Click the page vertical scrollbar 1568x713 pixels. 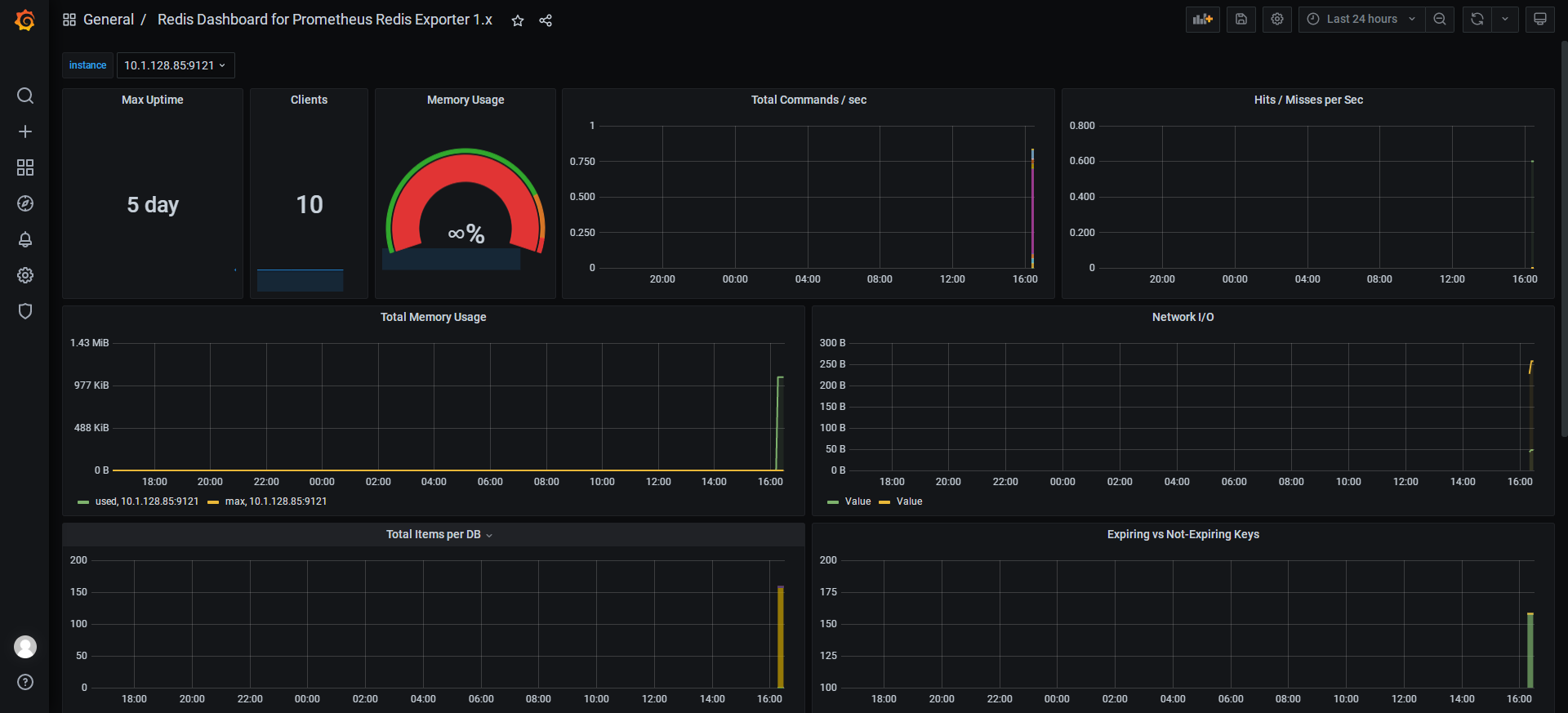pyautogui.click(x=1563, y=238)
